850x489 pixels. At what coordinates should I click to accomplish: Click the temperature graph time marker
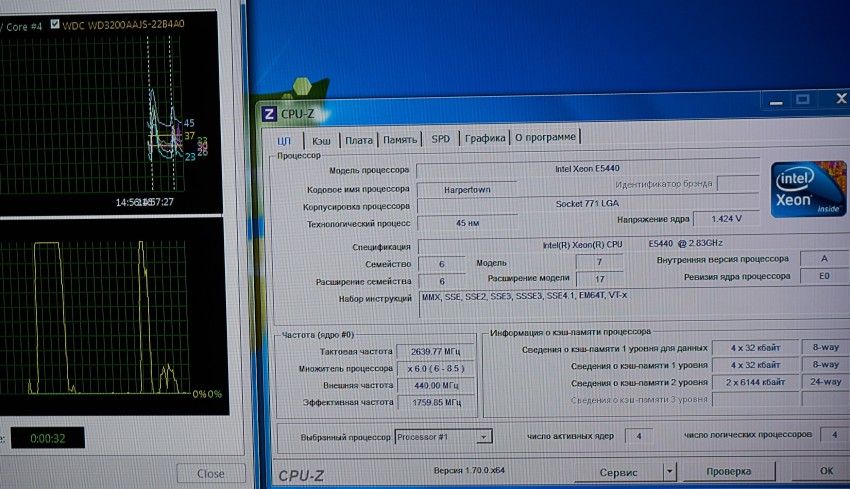(144, 202)
